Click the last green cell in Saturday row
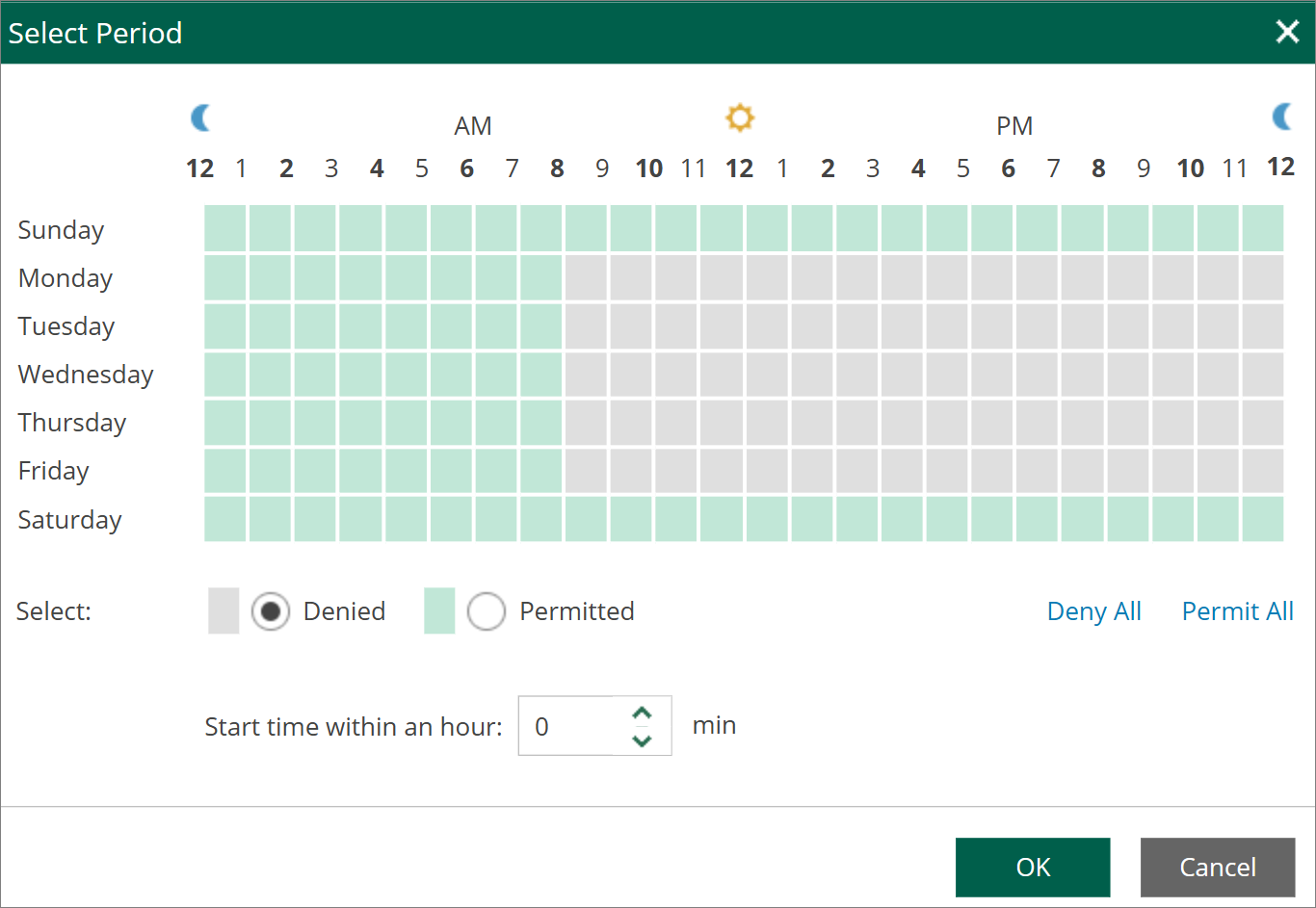 [x=1262, y=519]
